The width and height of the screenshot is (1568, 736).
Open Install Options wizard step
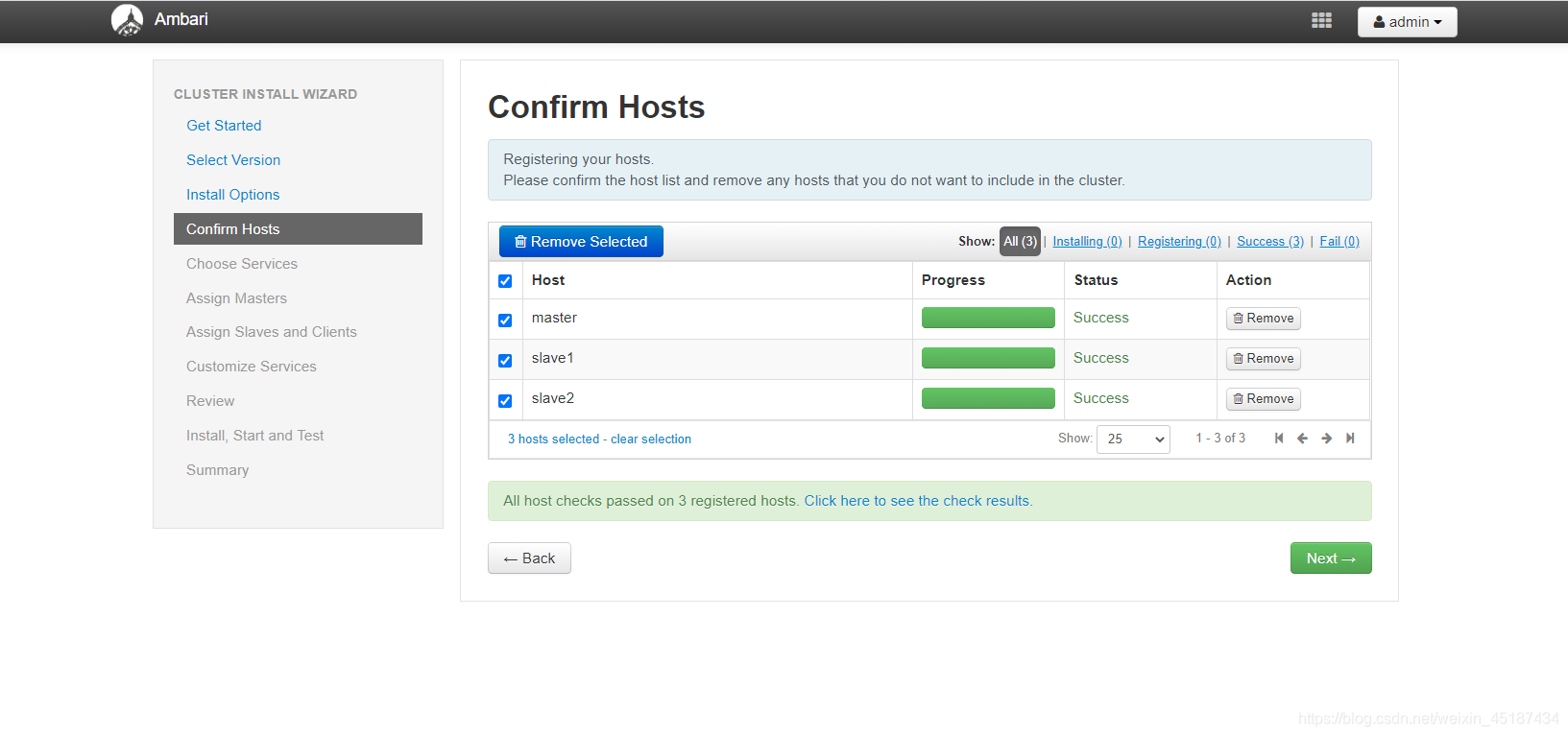tap(232, 195)
